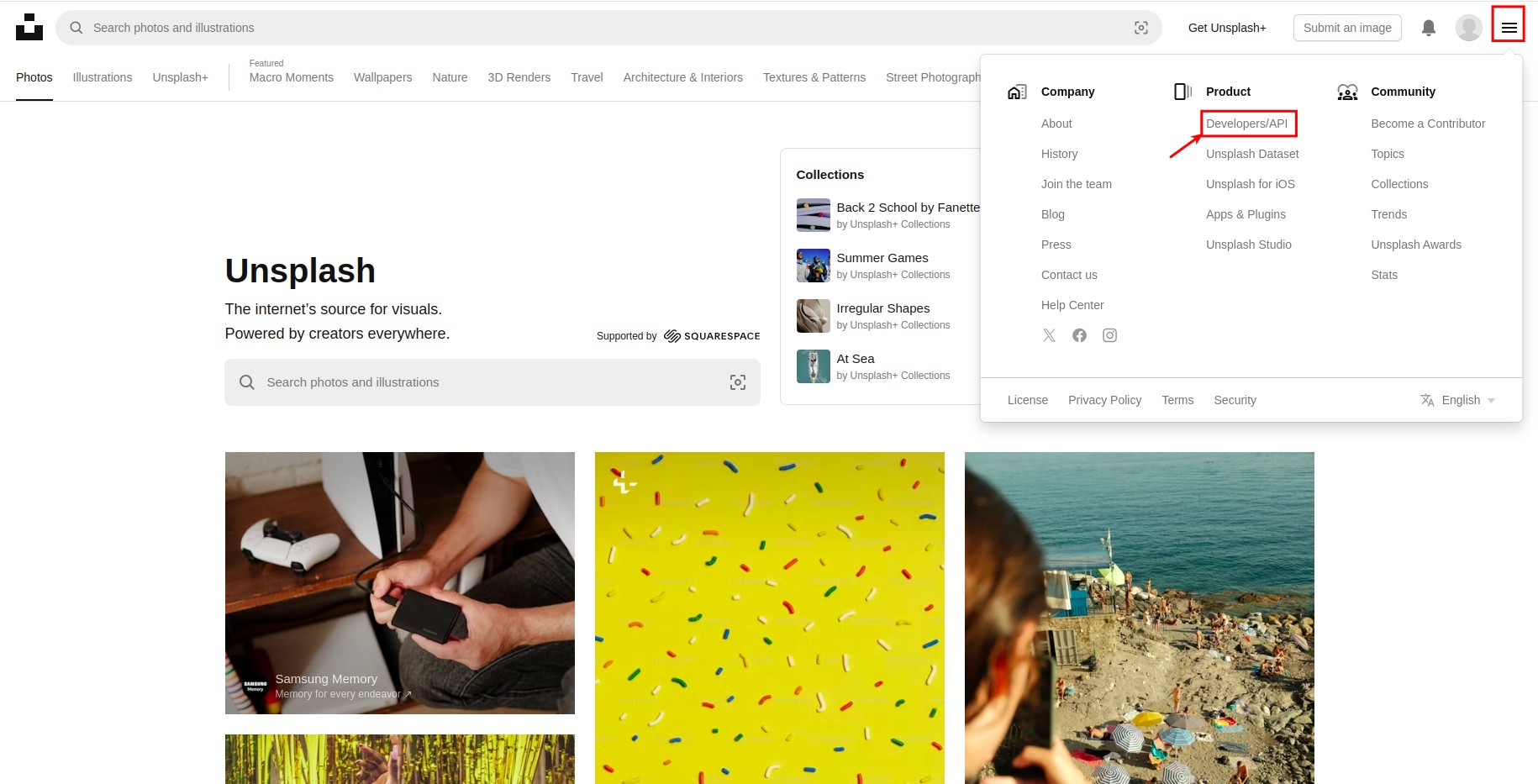1538x784 pixels.
Task: Expand the English language dropdown
Action: 1458,400
